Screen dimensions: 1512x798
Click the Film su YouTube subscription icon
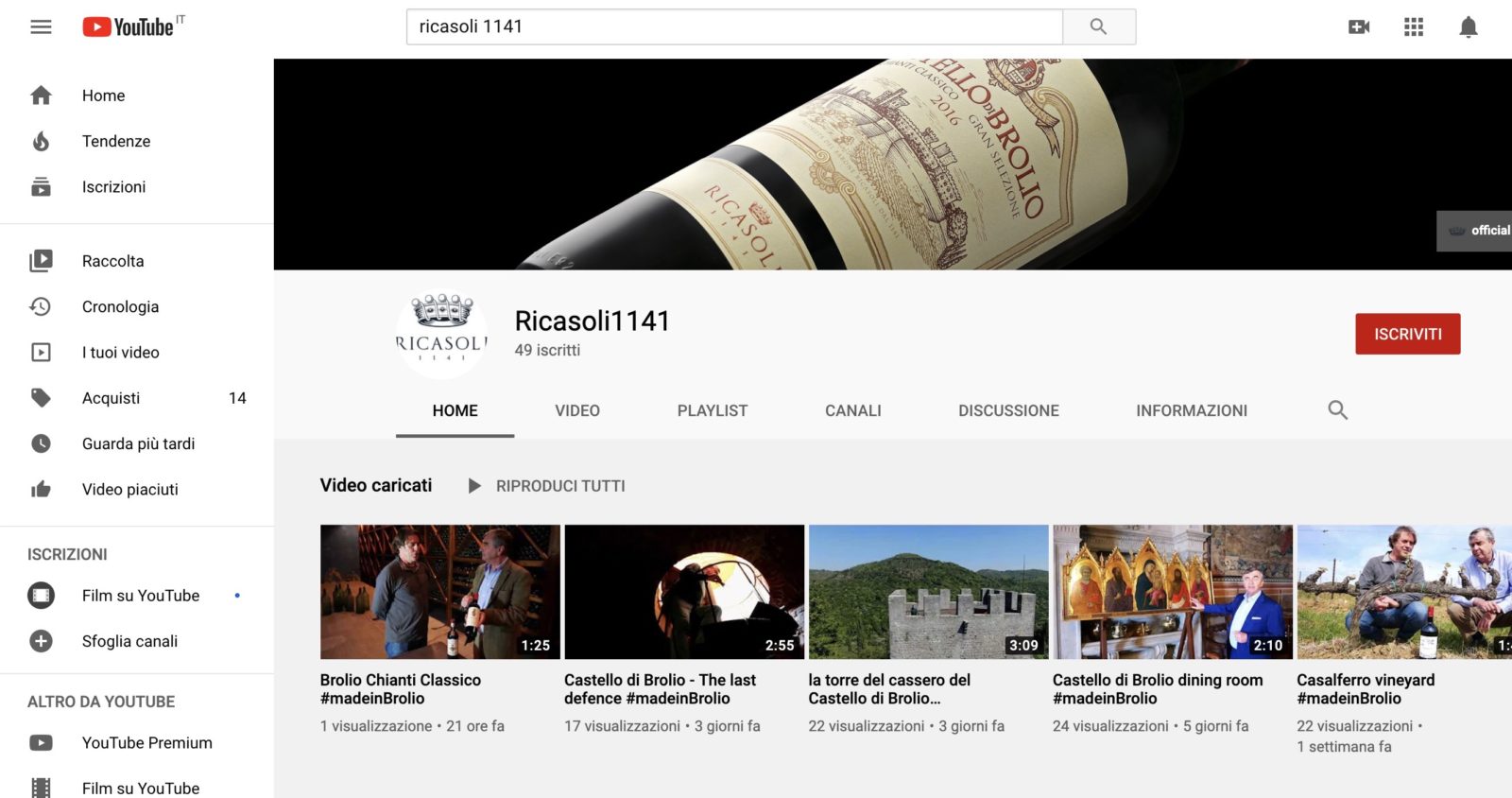click(x=41, y=596)
